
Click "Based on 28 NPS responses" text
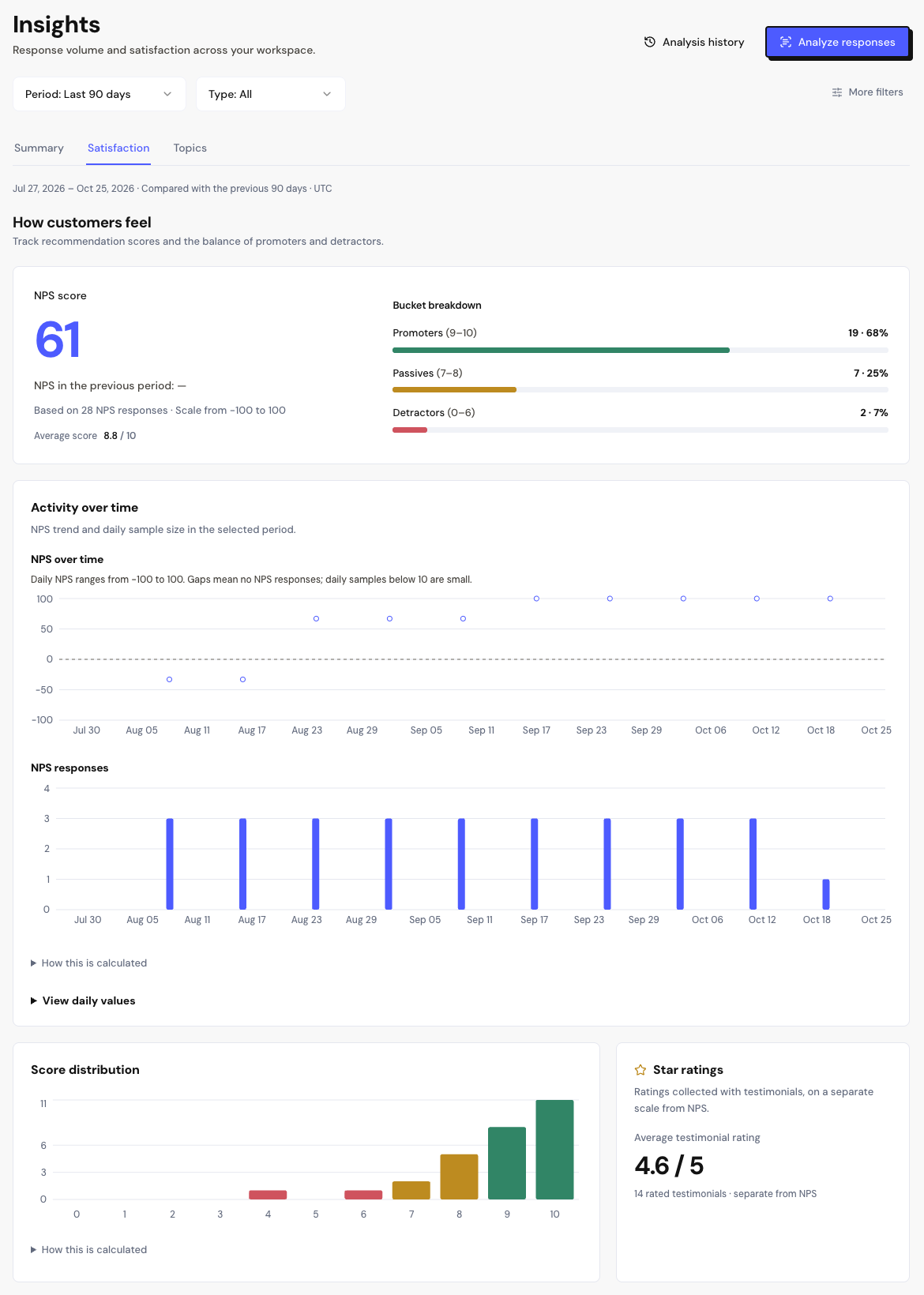101,411
